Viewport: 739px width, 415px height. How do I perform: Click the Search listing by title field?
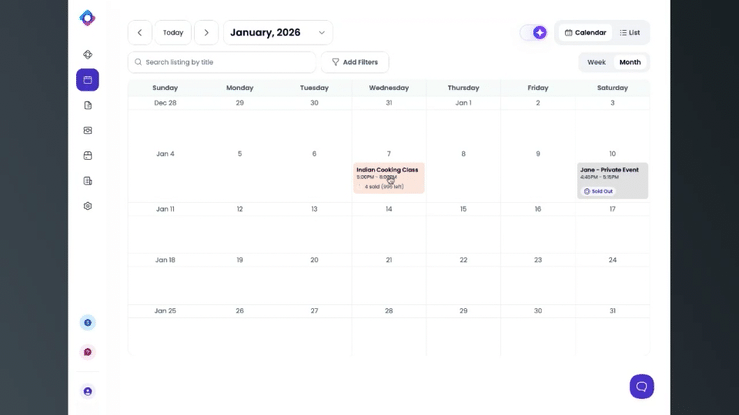pyautogui.click(x=222, y=62)
